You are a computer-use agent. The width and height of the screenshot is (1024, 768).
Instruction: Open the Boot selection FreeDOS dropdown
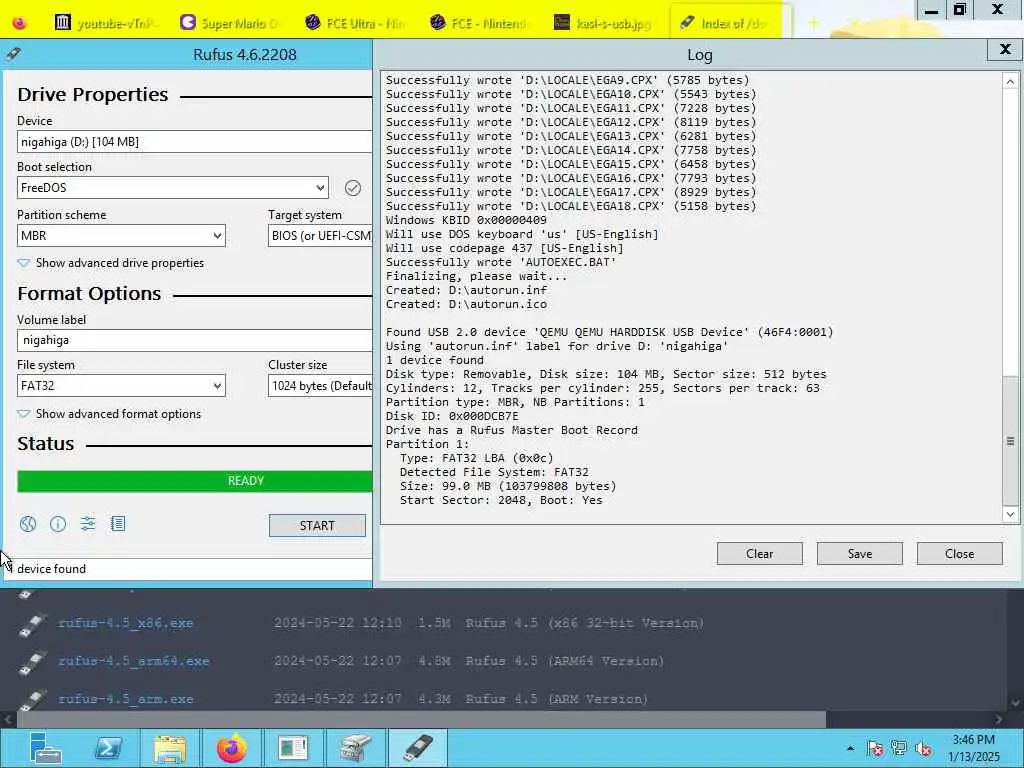coord(172,188)
